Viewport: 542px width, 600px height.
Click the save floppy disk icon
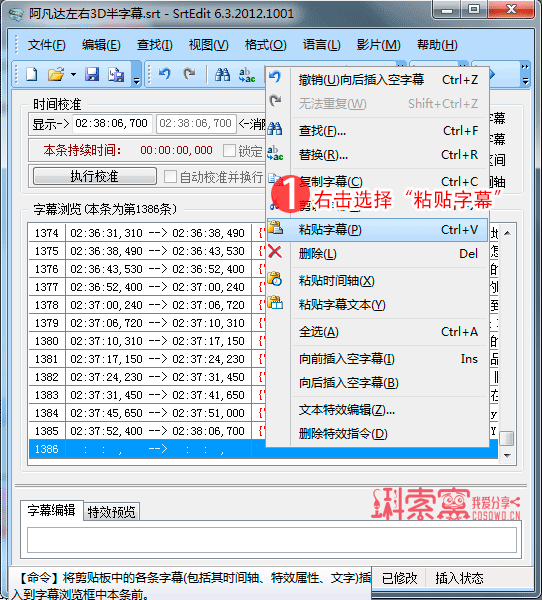92,74
